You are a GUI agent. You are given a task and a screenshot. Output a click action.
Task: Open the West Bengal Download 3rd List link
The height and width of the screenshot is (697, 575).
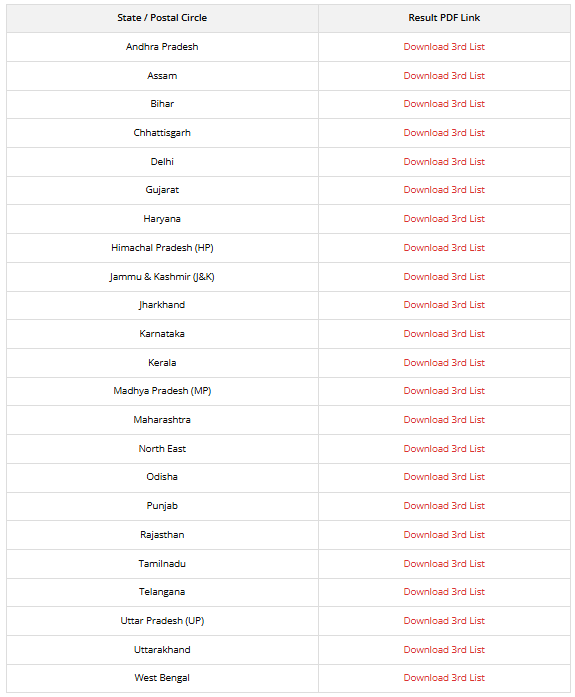(444, 677)
